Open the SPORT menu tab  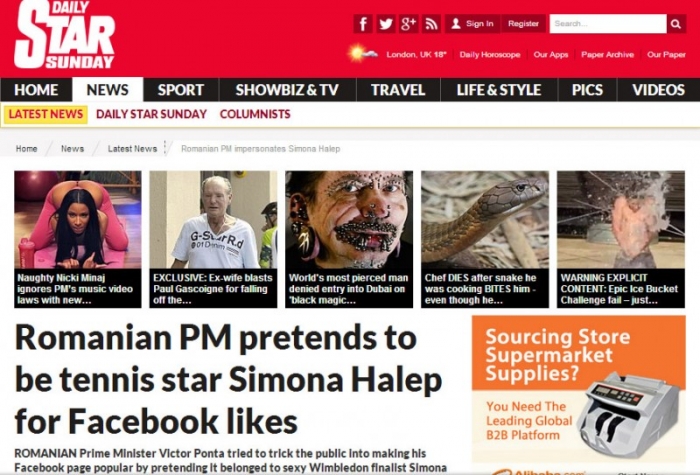(181, 90)
